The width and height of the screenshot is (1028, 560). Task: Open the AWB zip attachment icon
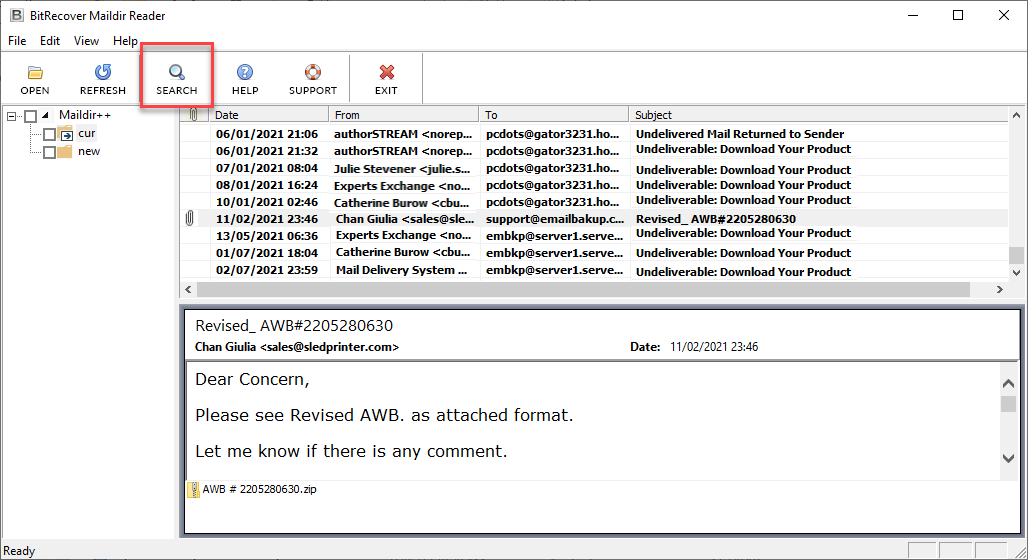coord(193,489)
